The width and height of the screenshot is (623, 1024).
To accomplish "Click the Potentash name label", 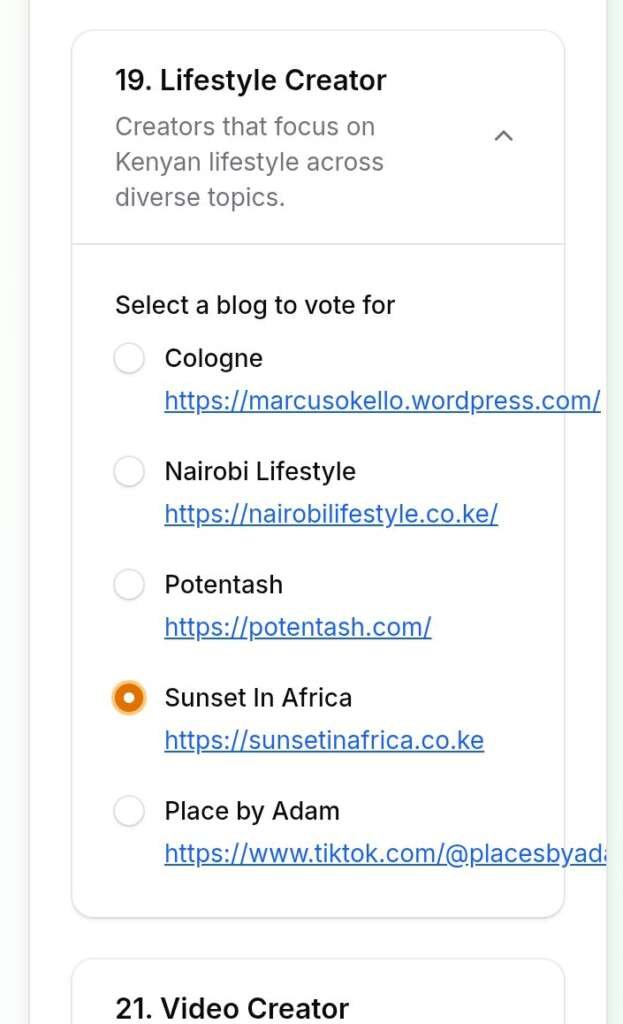I will 223,584.
